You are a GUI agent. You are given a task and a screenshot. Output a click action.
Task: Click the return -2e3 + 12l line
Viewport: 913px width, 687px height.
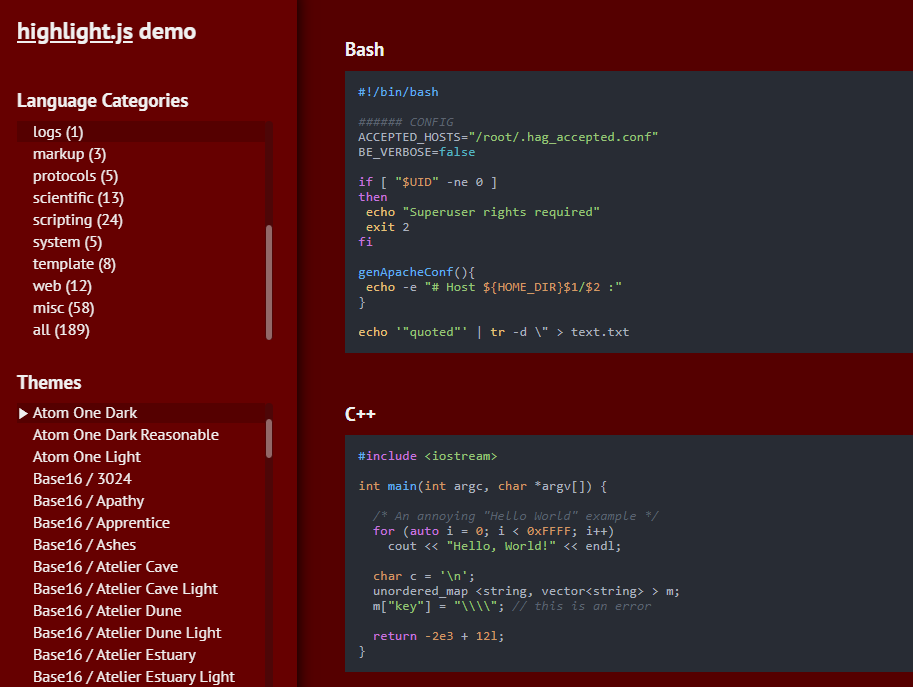click(438, 636)
